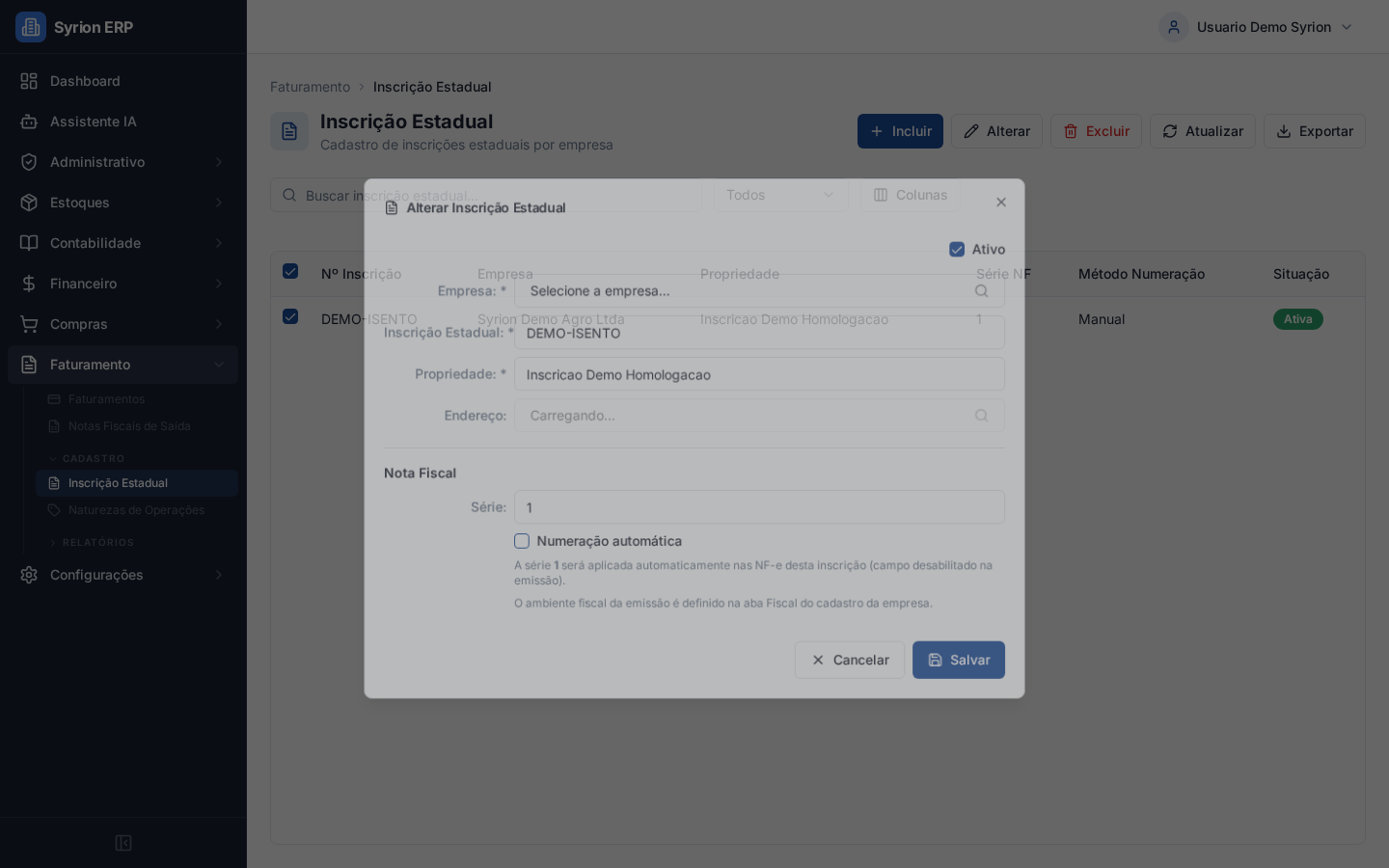Screen dimensions: 1389x868
Task: Toggle the select-all checkbox in table header
Action: point(290,271)
